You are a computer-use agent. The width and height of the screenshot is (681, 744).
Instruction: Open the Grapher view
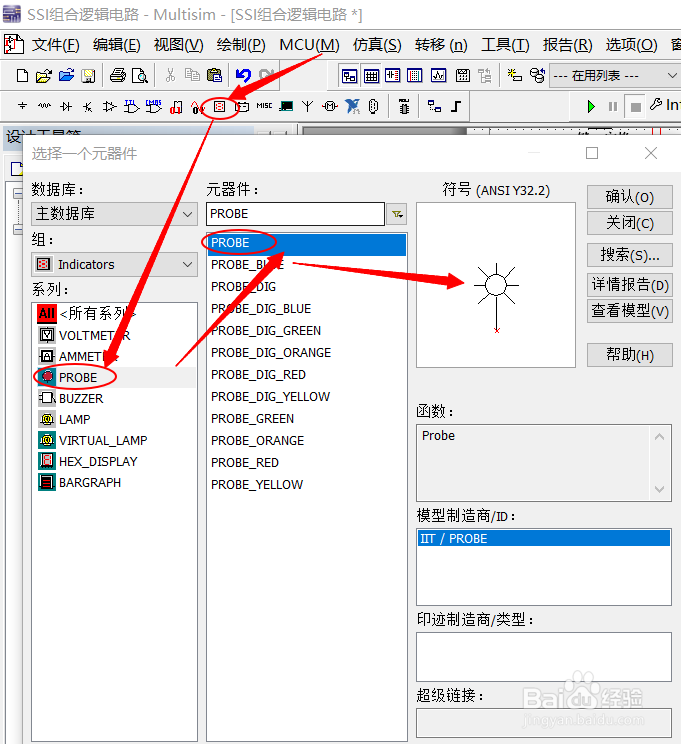pyautogui.click(x=438, y=76)
